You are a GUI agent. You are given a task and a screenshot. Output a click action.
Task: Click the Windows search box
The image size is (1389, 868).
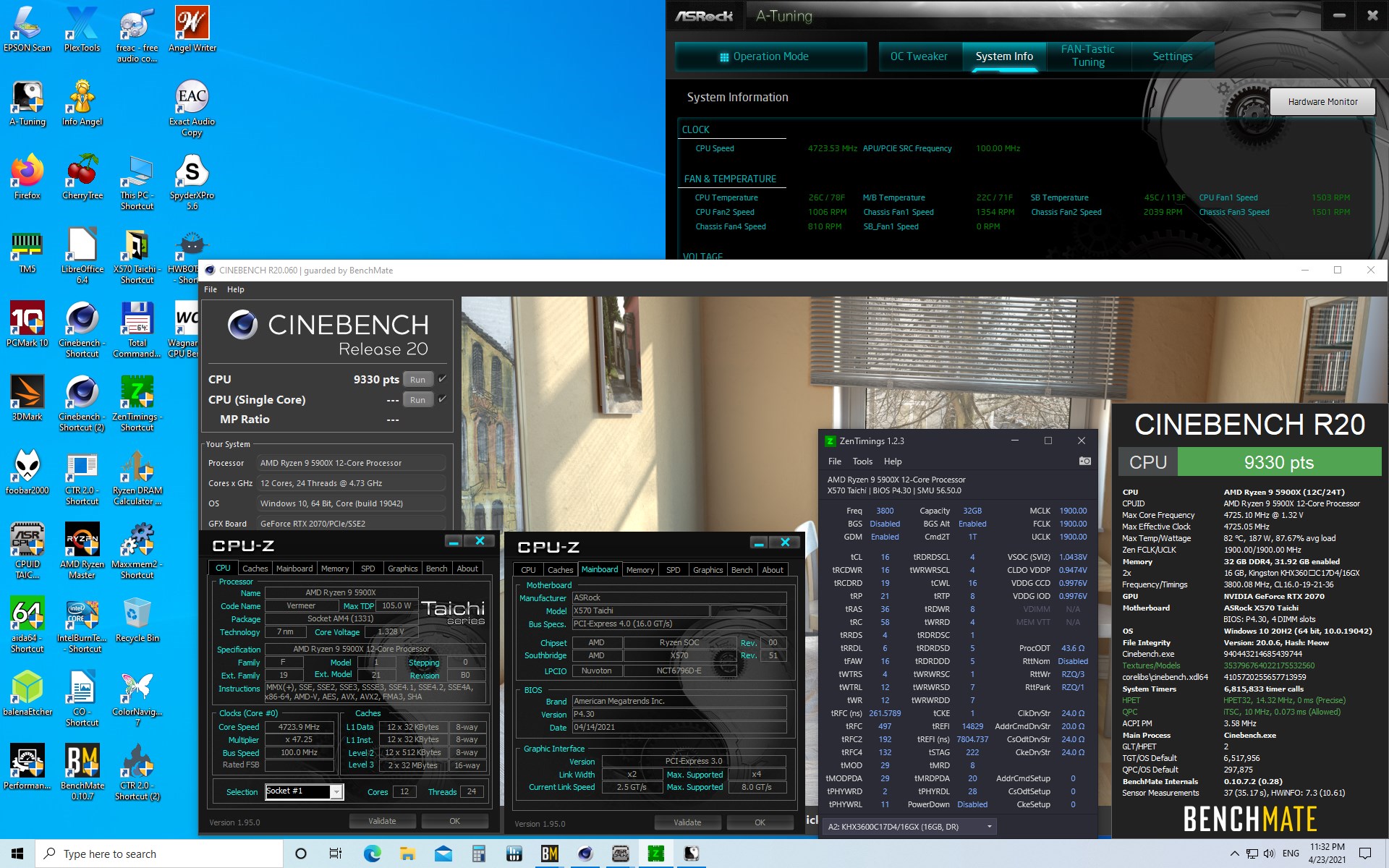coord(159,854)
